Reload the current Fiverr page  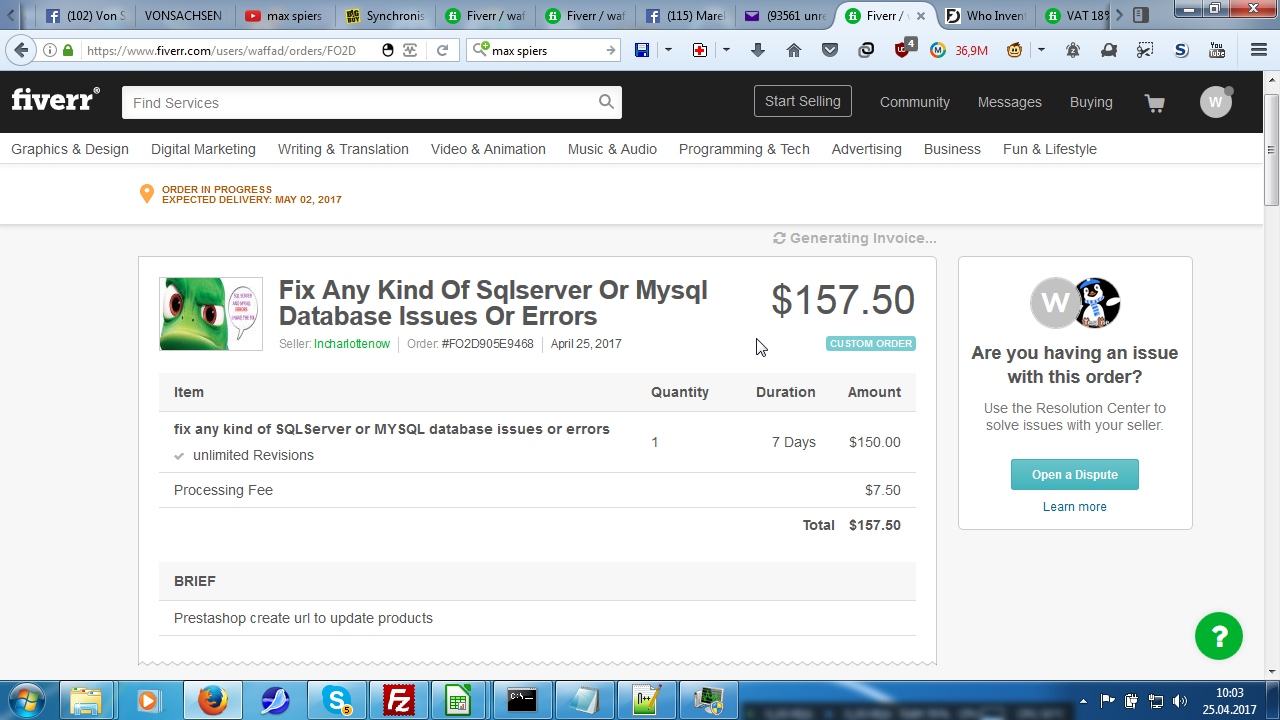(443, 50)
